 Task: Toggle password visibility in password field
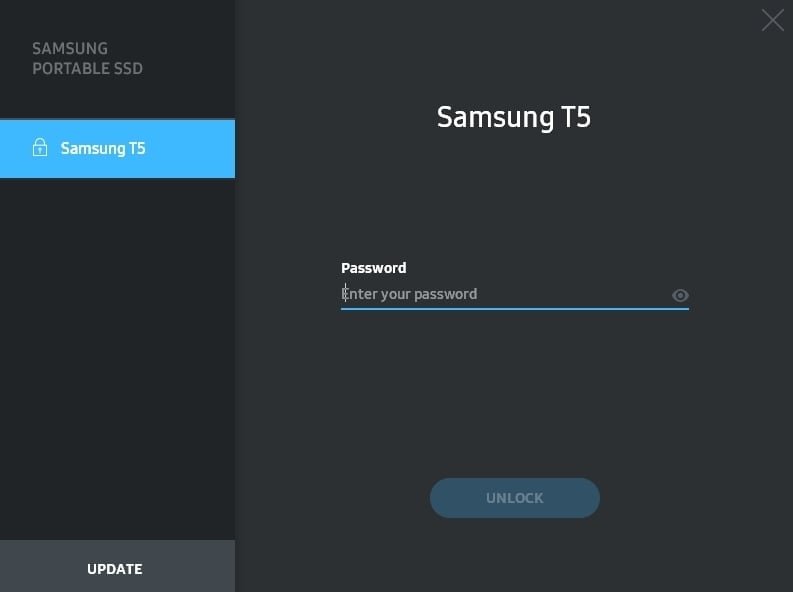[680, 295]
